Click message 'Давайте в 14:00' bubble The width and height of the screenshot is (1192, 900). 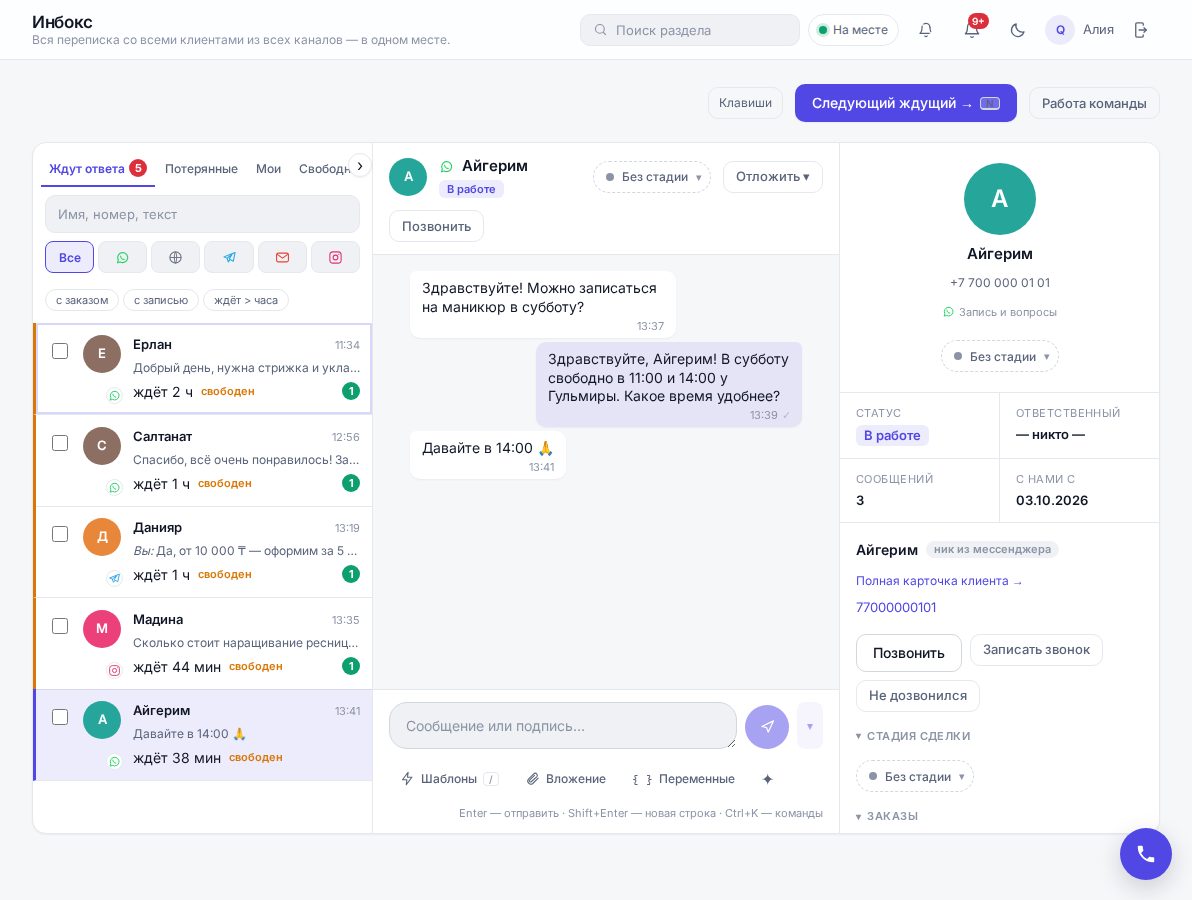tap(487, 455)
